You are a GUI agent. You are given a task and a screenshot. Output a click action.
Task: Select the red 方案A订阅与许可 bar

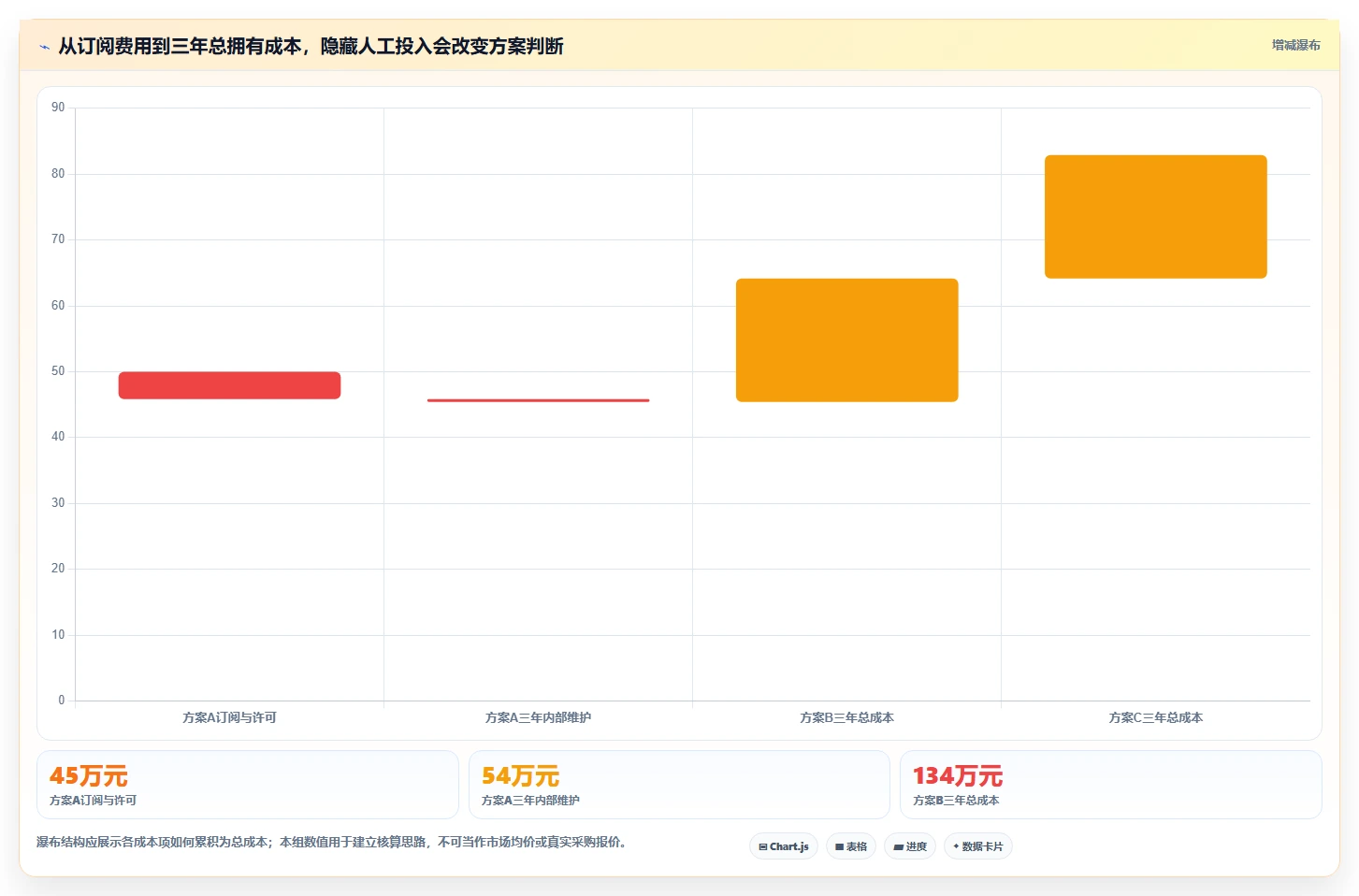[229, 385]
